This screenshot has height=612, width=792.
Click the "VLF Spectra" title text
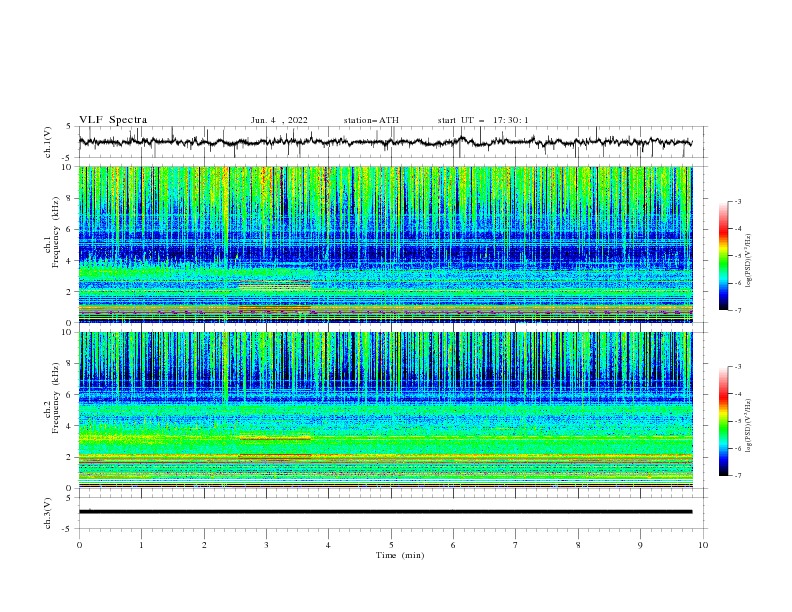click(113, 120)
